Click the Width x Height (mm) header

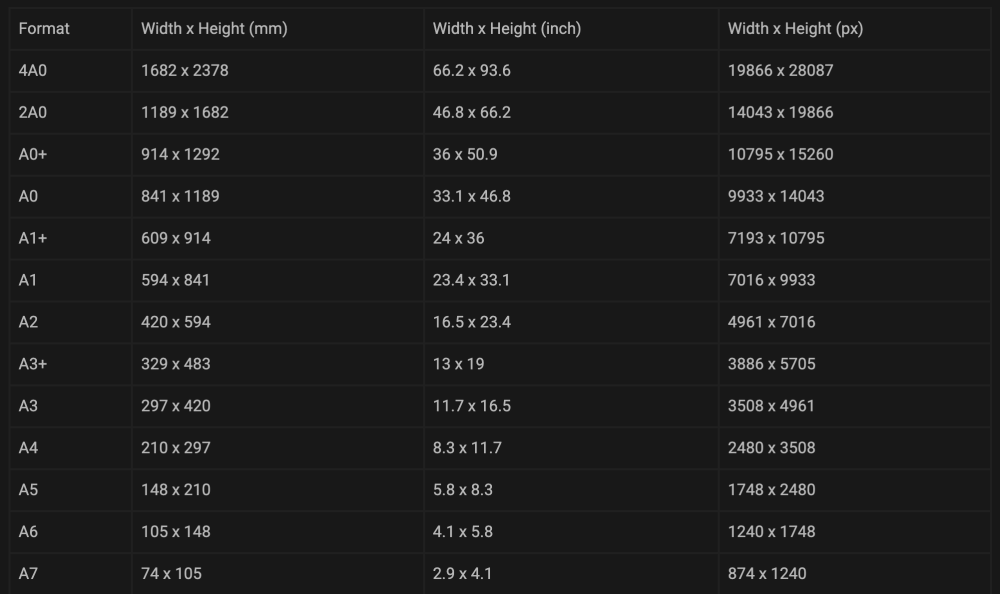[x=214, y=29]
